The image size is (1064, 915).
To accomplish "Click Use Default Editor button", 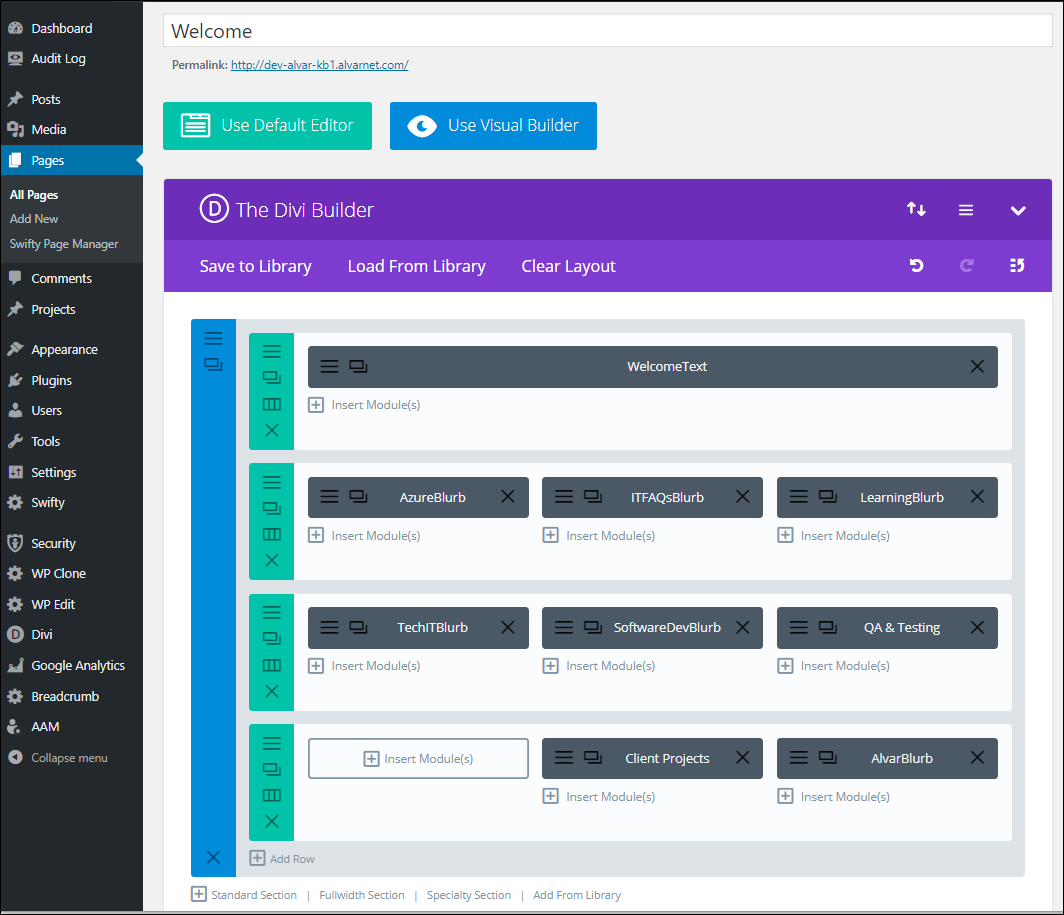I will (267, 126).
